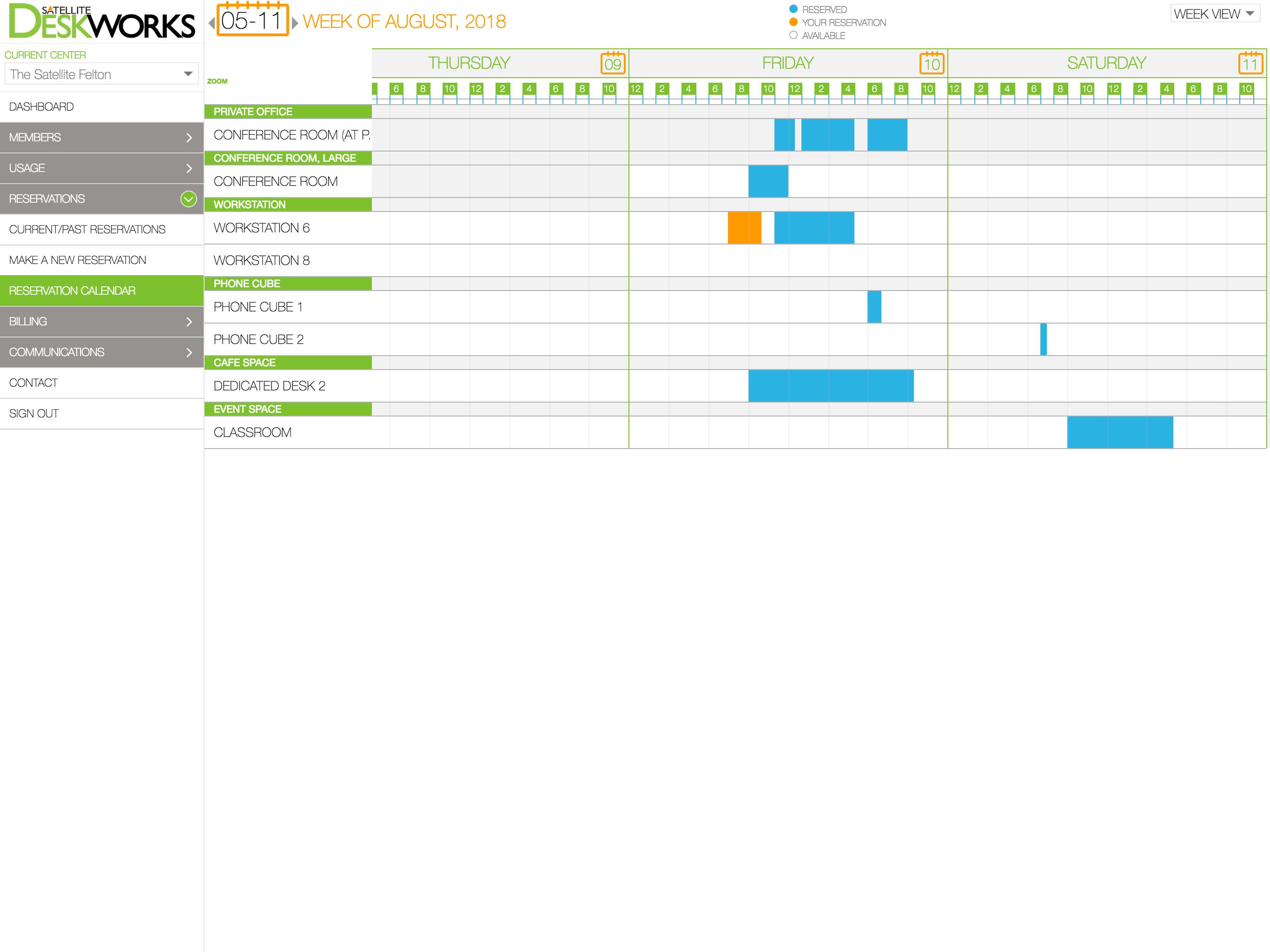The height and width of the screenshot is (952, 1270).
Task: Open the 05-11 week calendar picker
Action: (252, 20)
